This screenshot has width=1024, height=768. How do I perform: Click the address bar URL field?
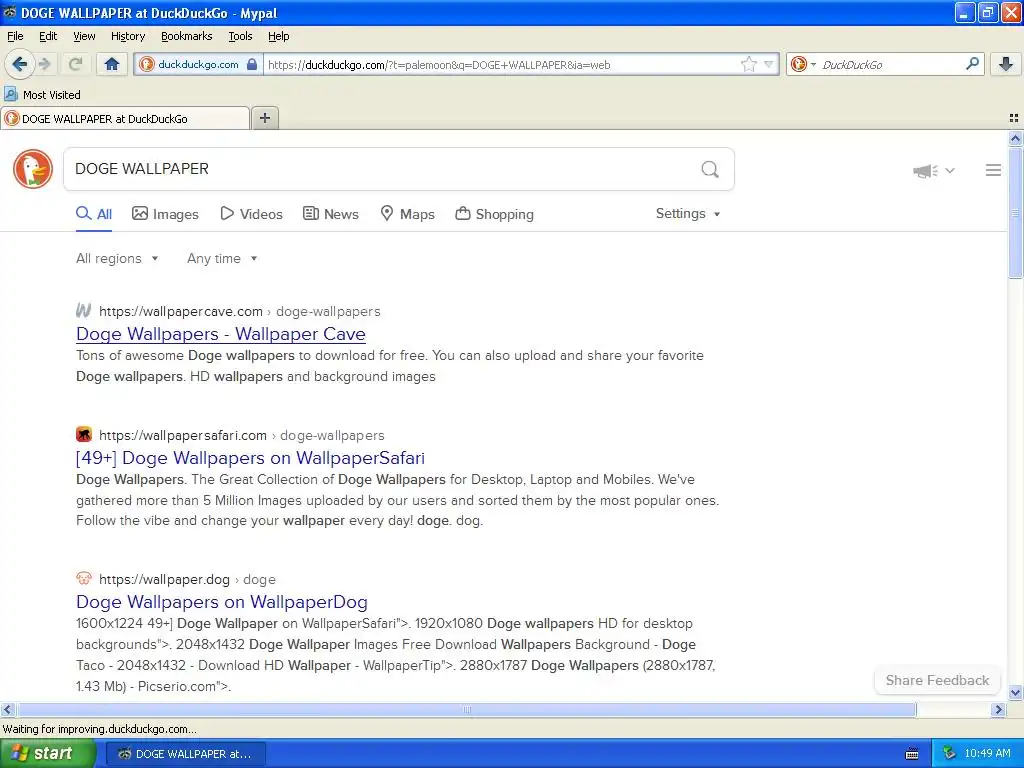coord(501,64)
